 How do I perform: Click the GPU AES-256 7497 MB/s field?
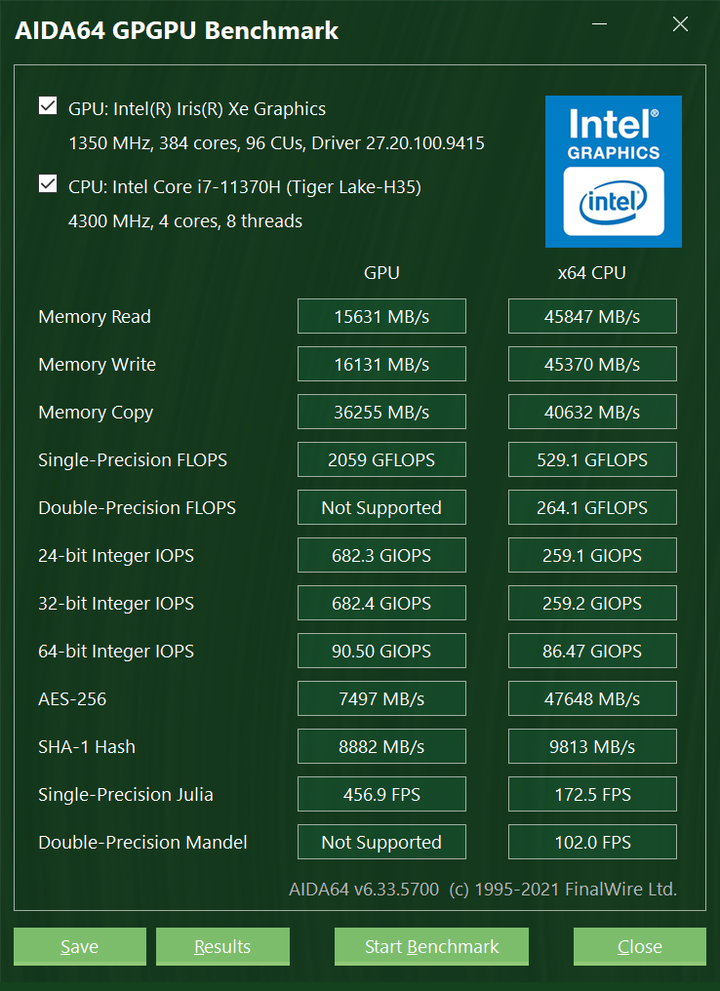pyautogui.click(x=382, y=698)
